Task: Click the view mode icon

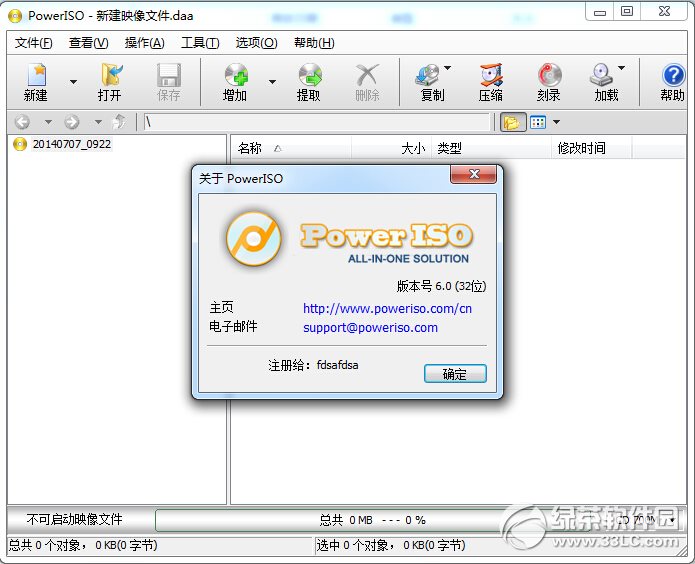Action: point(538,122)
